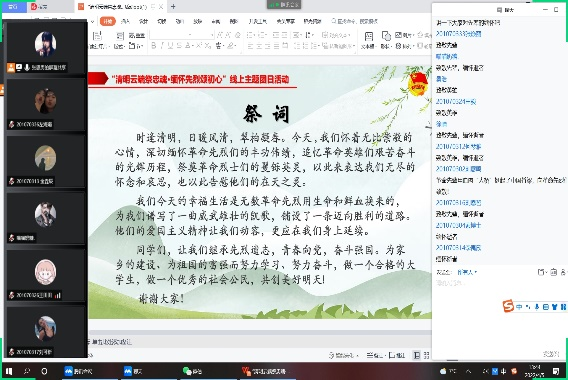Open the font name combo box
The height and width of the screenshot is (380, 568).
click(171, 35)
